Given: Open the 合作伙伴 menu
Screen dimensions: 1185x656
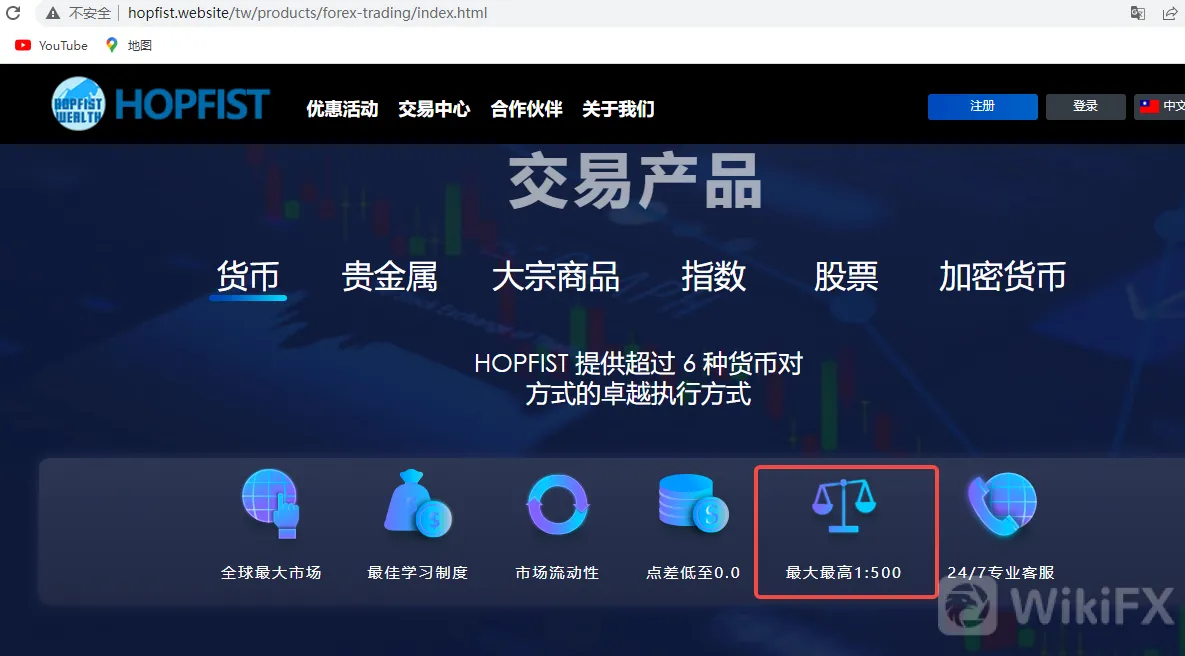Looking at the screenshot, I should click(x=527, y=109).
